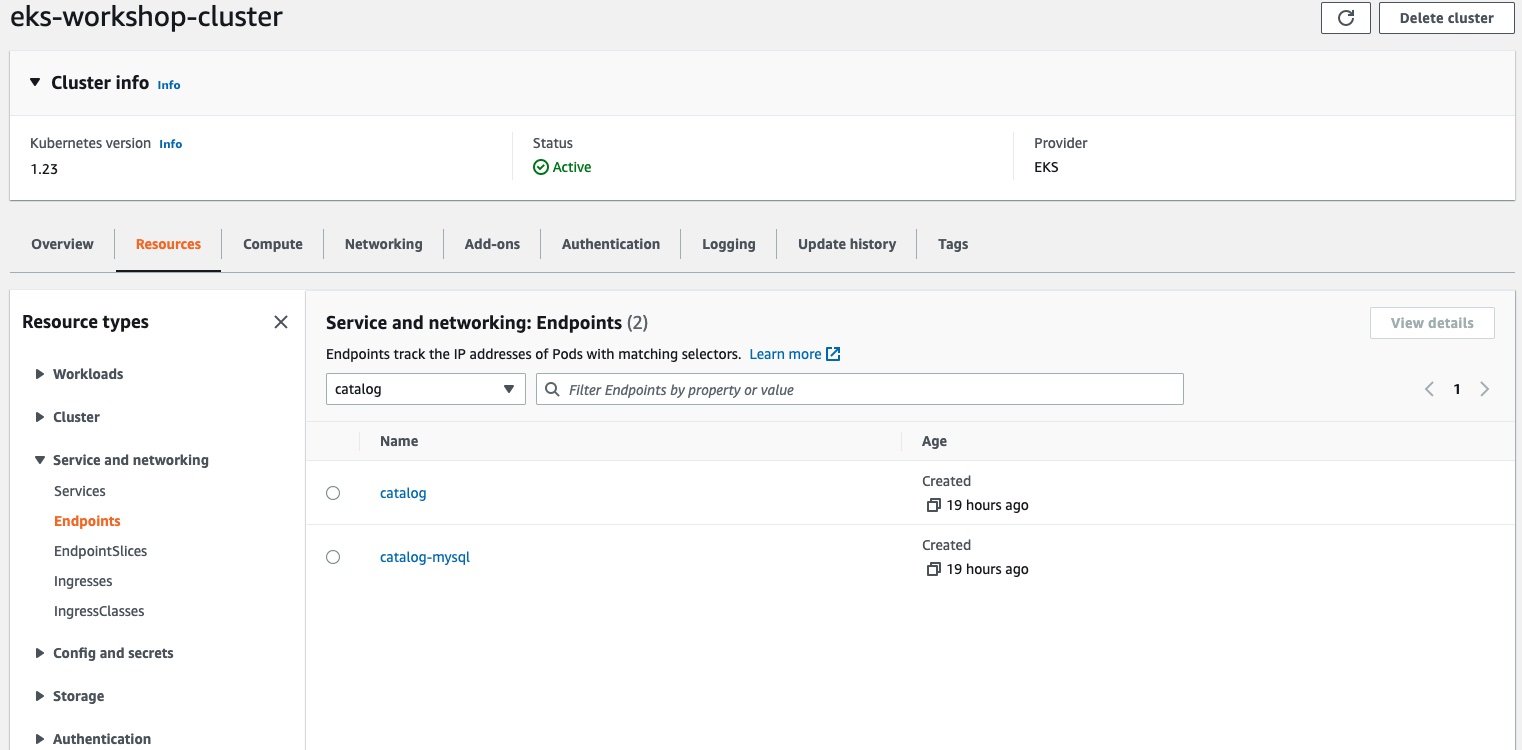Screen dimensions: 1522x750
Task: Click the Delete cluster button
Action: click(x=1446, y=18)
